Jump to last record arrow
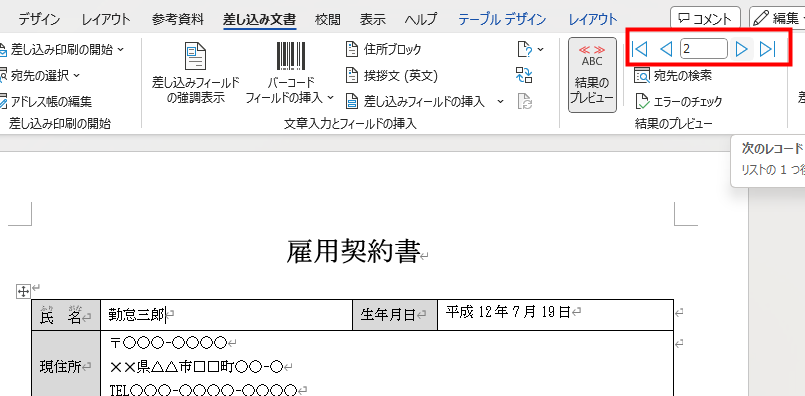 [767, 49]
